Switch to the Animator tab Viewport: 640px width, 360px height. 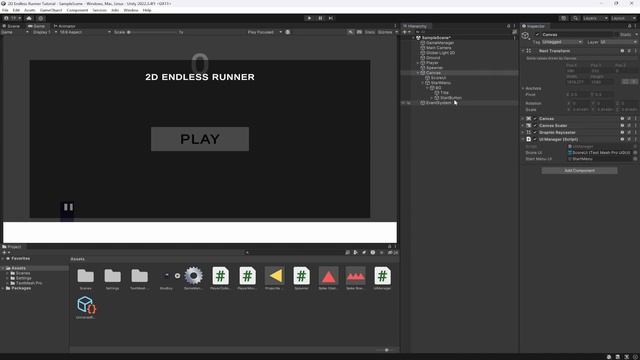click(x=65, y=26)
